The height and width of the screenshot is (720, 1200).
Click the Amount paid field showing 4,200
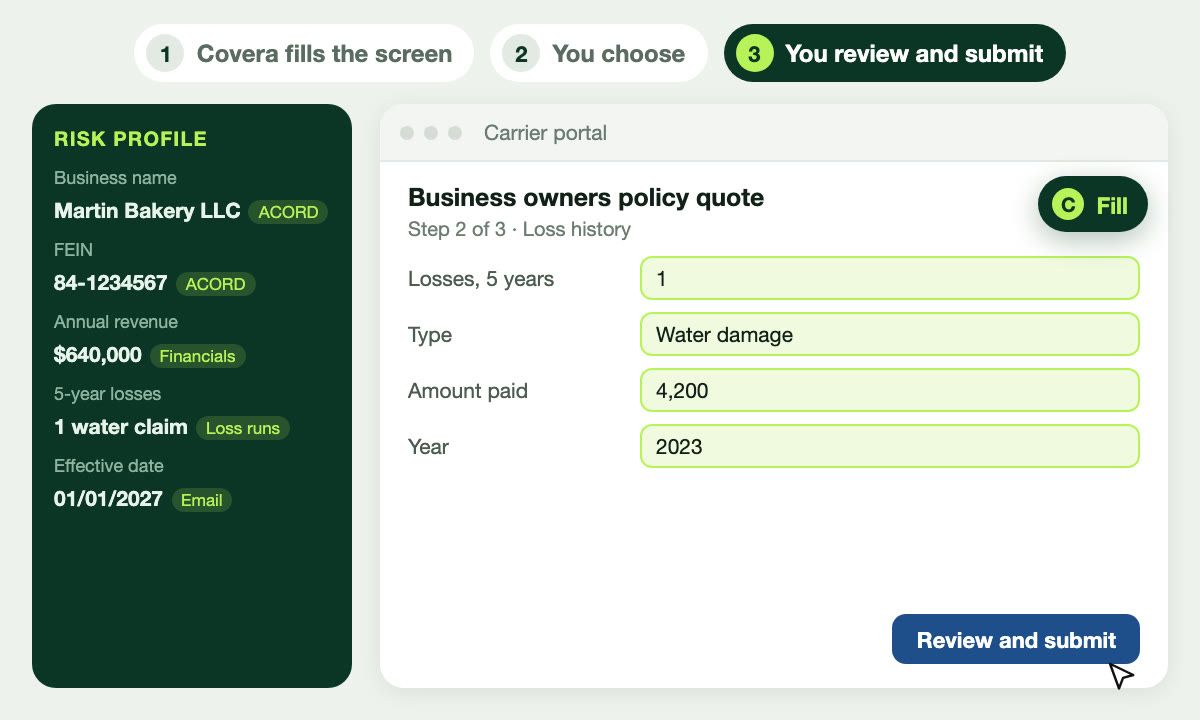[x=890, y=390]
